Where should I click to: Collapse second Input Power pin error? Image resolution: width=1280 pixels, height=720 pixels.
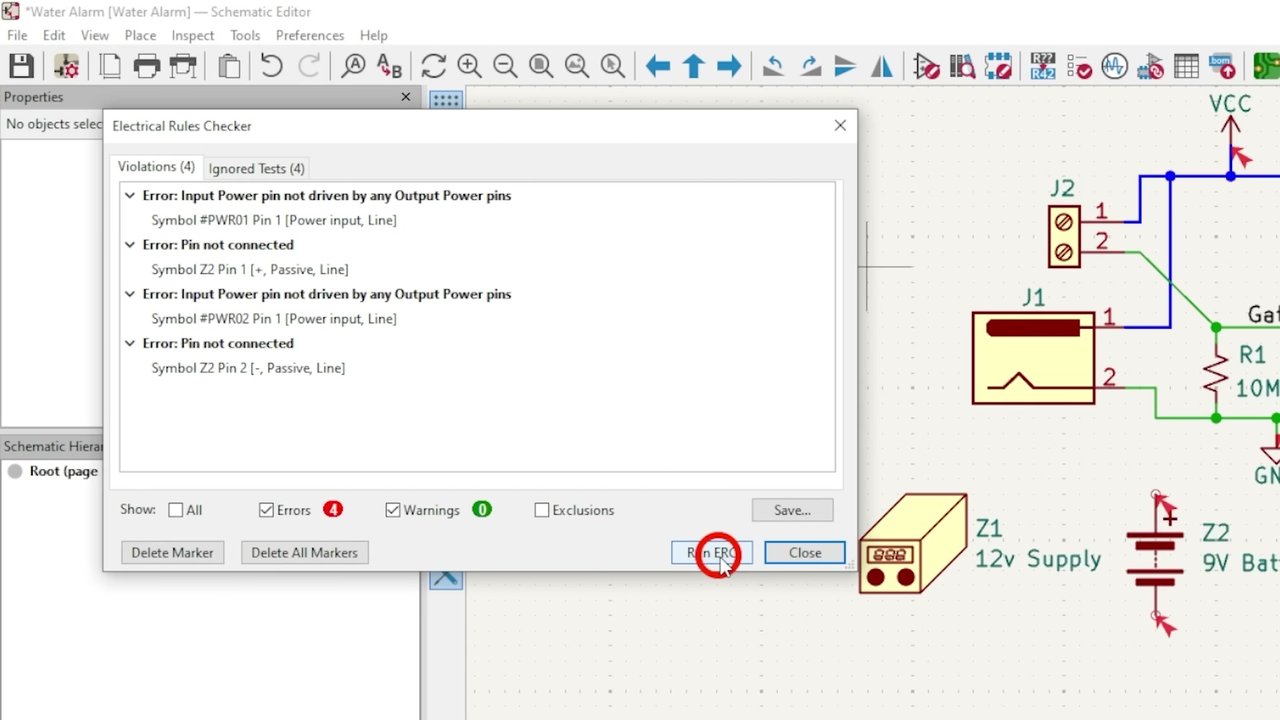(x=130, y=294)
